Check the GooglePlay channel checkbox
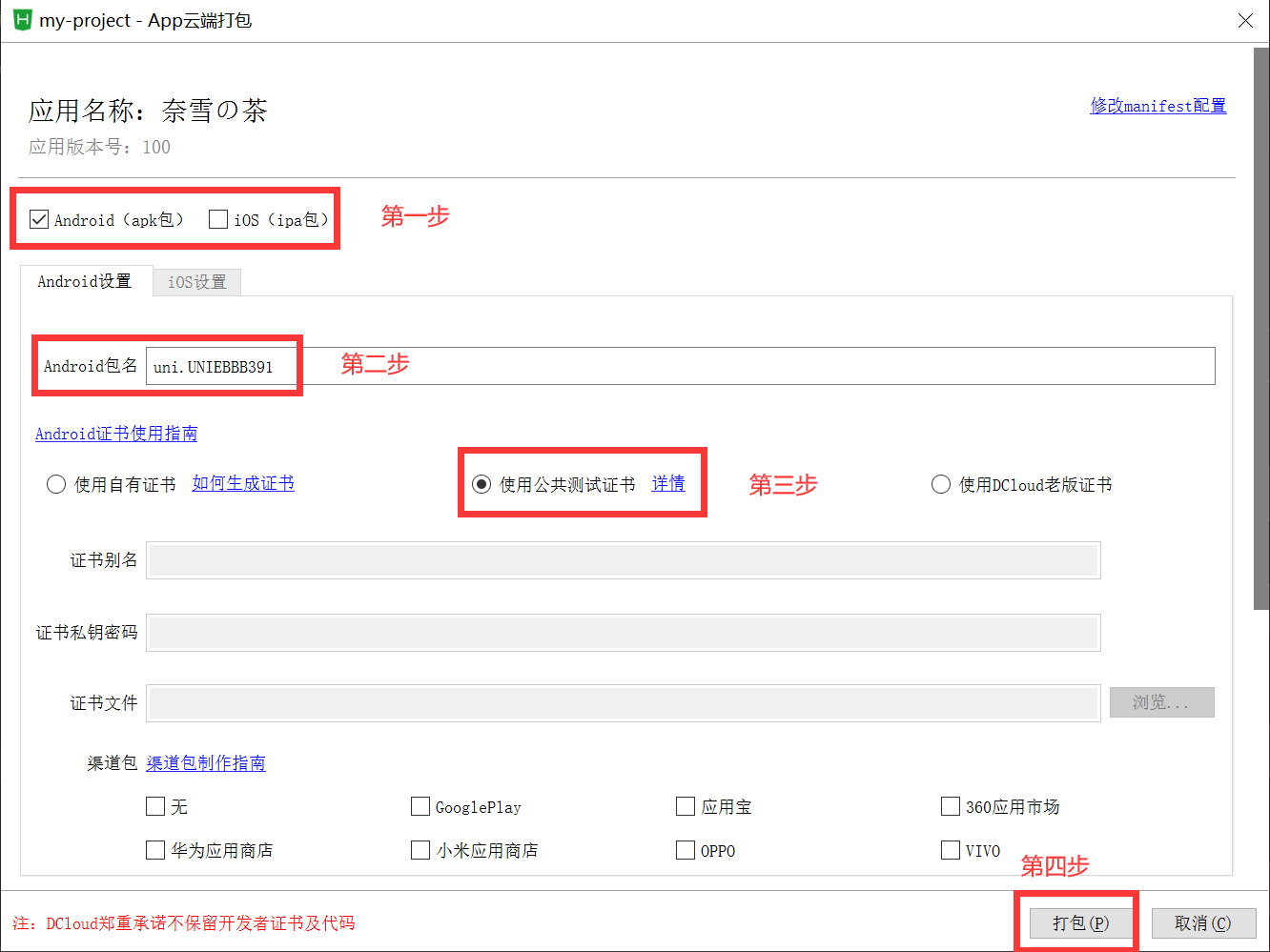This screenshot has width=1270, height=952. pyautogui.click(x=420, y=806)
